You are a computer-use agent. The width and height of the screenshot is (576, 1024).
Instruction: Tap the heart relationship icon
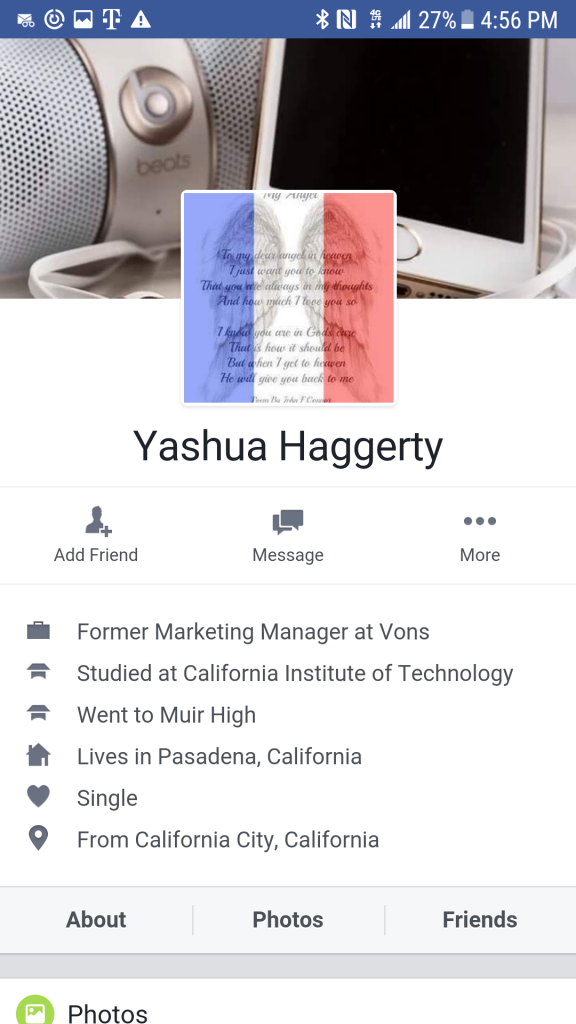39,797
